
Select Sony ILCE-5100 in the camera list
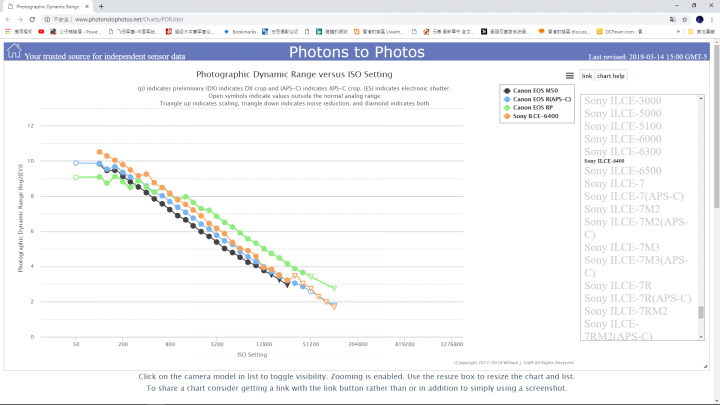pos(623,126)
